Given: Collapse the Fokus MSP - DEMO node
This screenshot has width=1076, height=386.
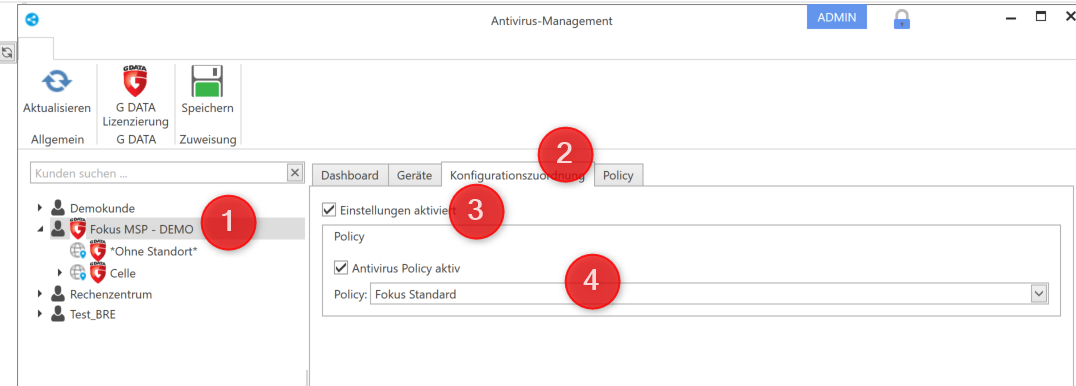Looking at the screenshot, I should 40,230.
